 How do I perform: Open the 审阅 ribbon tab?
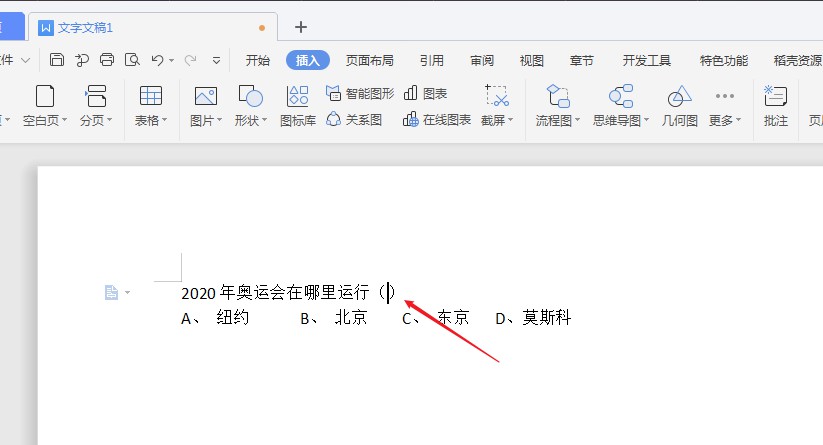(x=482, y=60)
